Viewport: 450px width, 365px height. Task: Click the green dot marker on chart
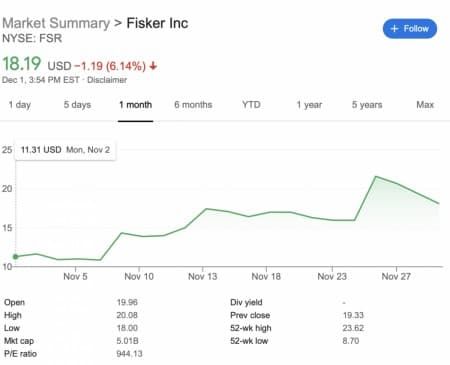click(x=15, y=257)
